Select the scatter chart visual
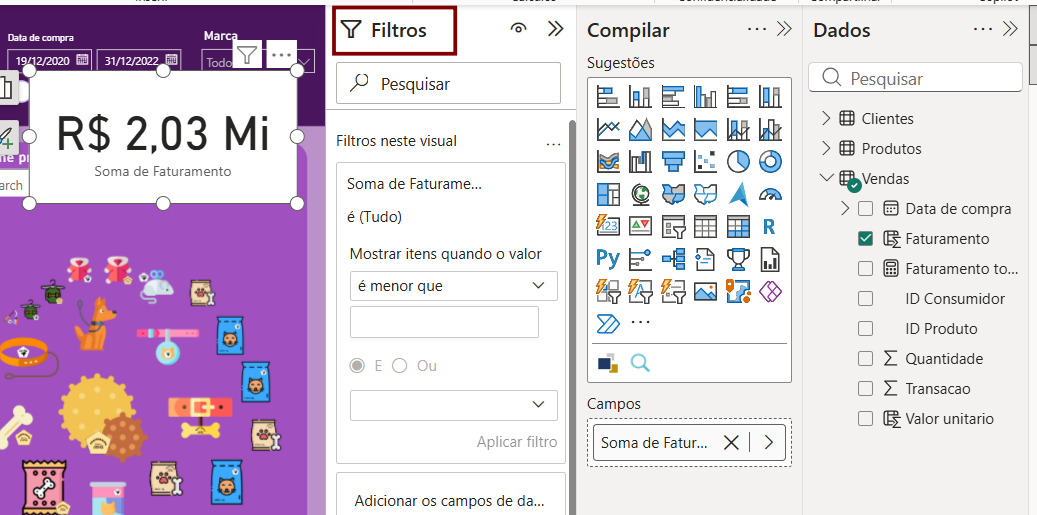The width and height of the screenshot is (1037, 515). point(705,161)
